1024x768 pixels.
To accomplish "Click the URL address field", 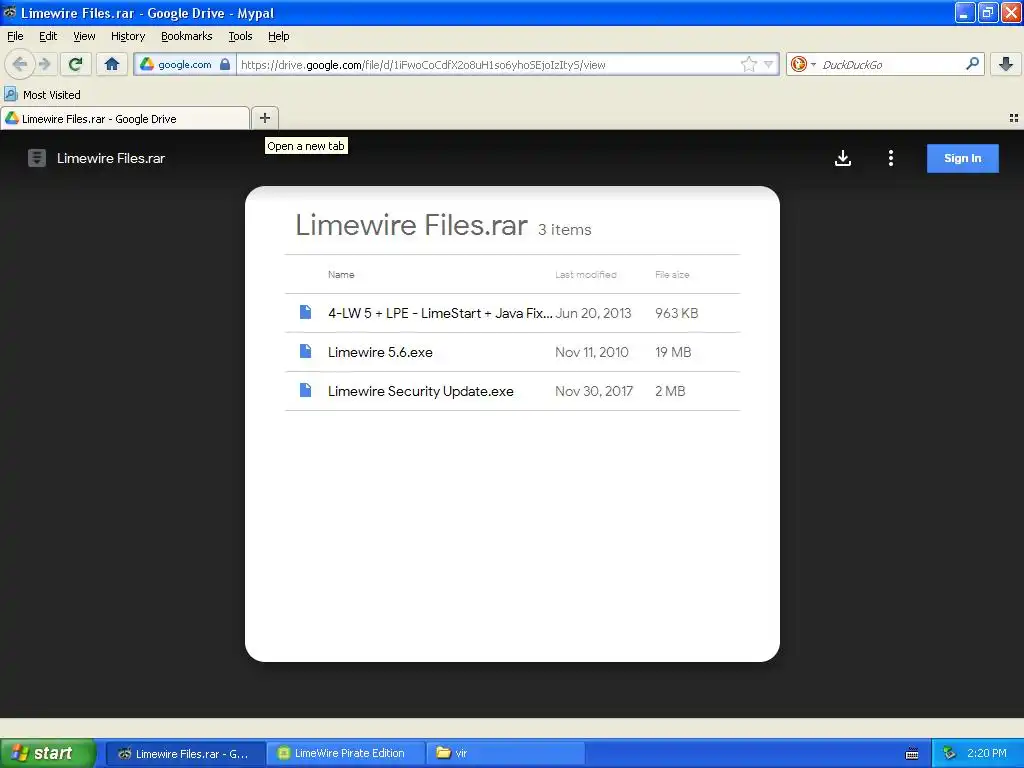I will [487, 65].
